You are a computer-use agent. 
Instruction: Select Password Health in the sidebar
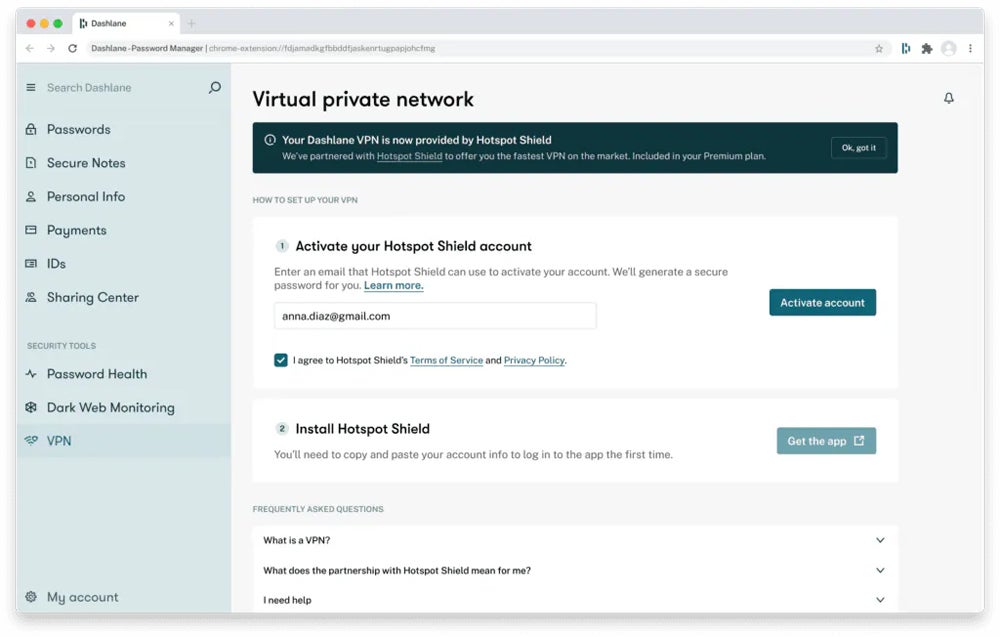[96, 374]
